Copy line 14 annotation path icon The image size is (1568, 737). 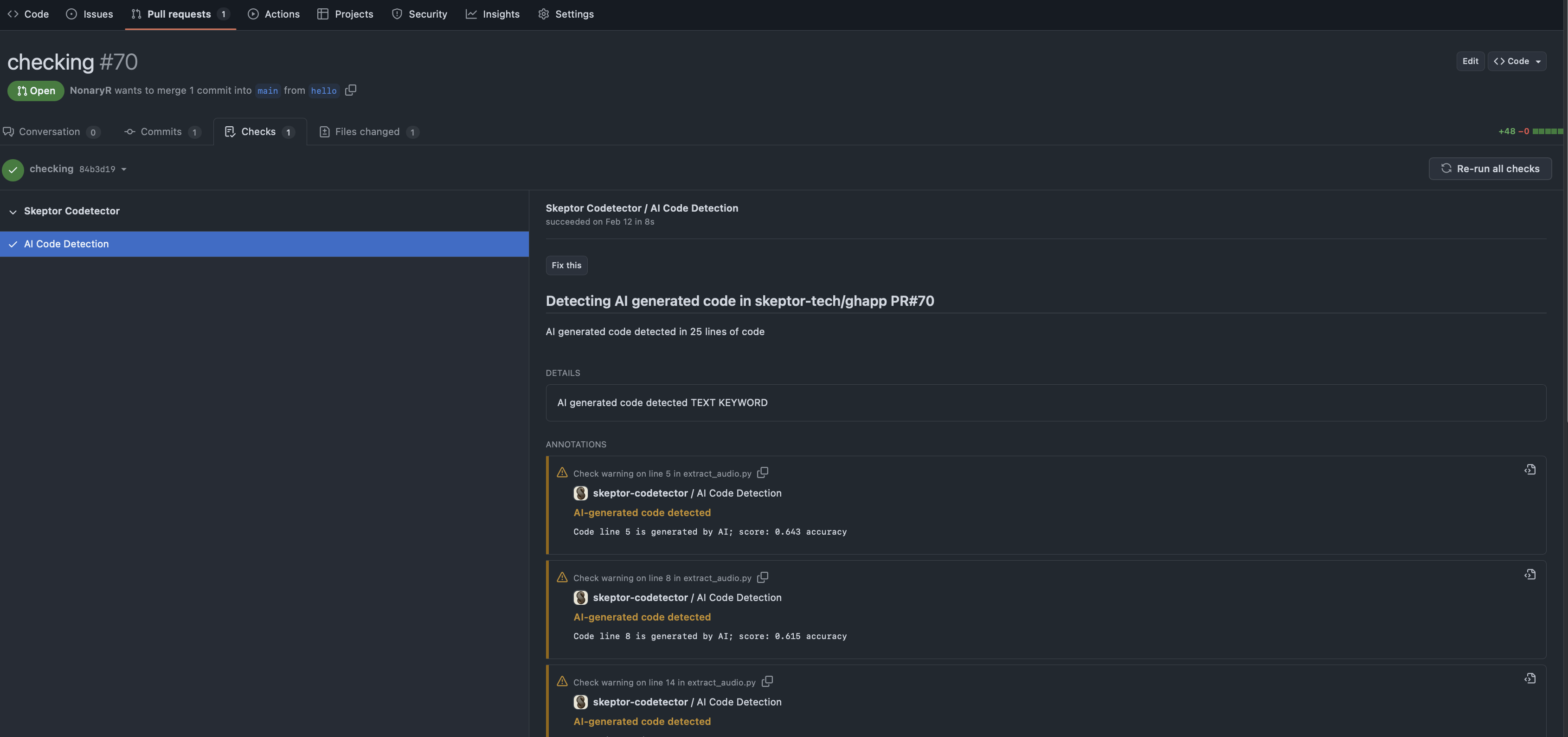pyautogui.click(x=767, y=682)
